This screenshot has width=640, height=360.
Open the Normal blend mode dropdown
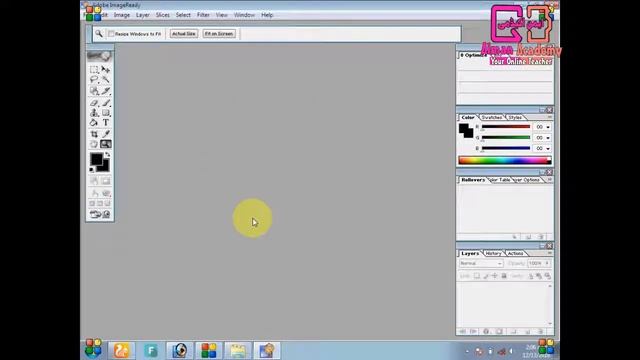(x=481, y=264)
